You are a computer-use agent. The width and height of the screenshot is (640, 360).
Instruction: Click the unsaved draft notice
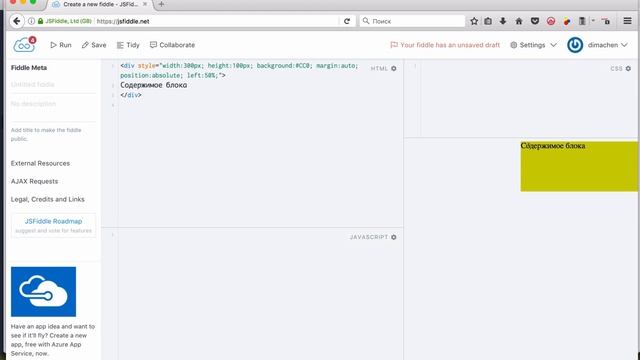445,45
